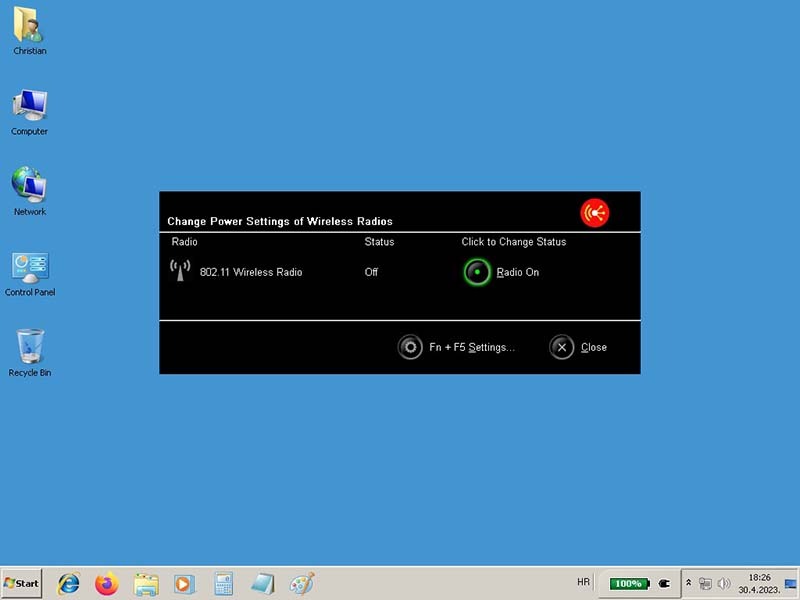Image resolution: width=800 pixels, height=600 pixels.
Task: Open the Recycle Bin
Action: pyautogui.click(x=29, y=350)
